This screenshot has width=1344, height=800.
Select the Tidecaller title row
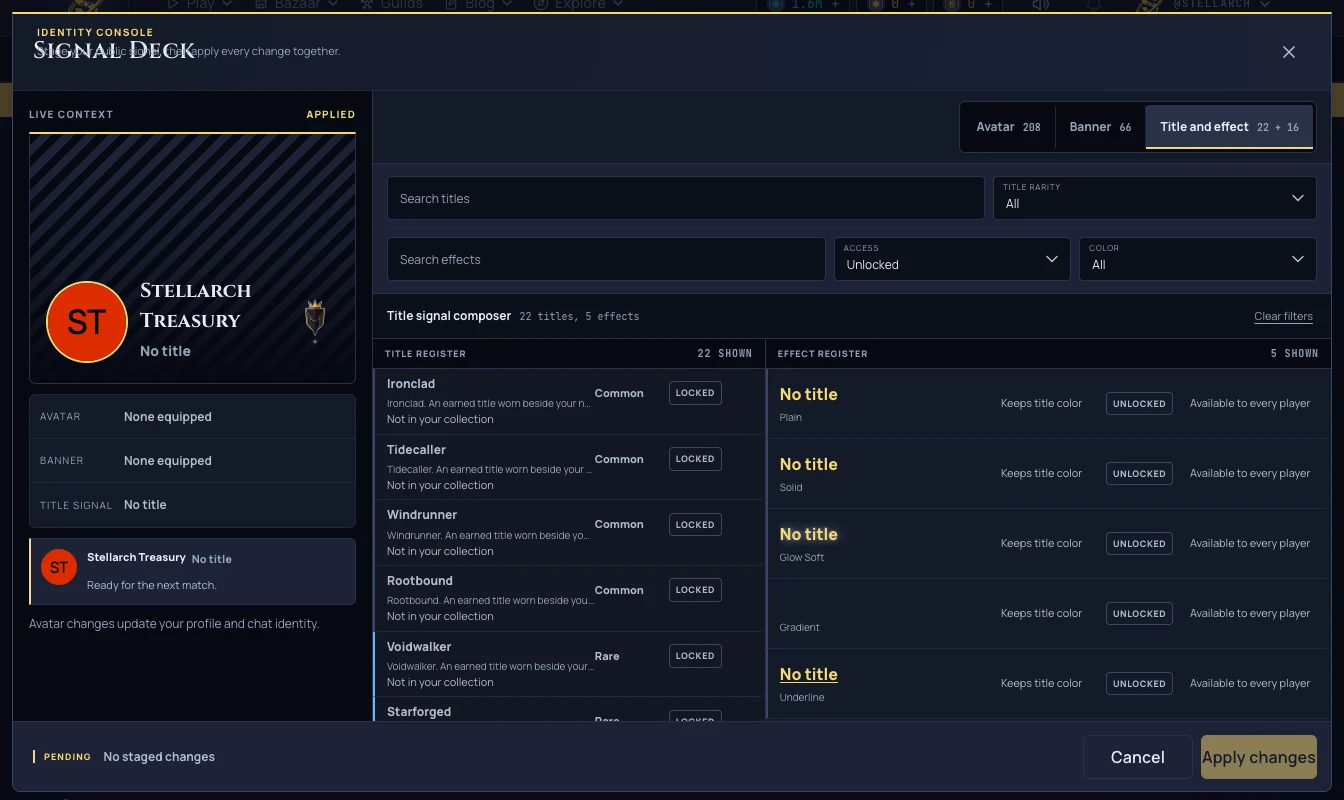[x=569, y=467]
